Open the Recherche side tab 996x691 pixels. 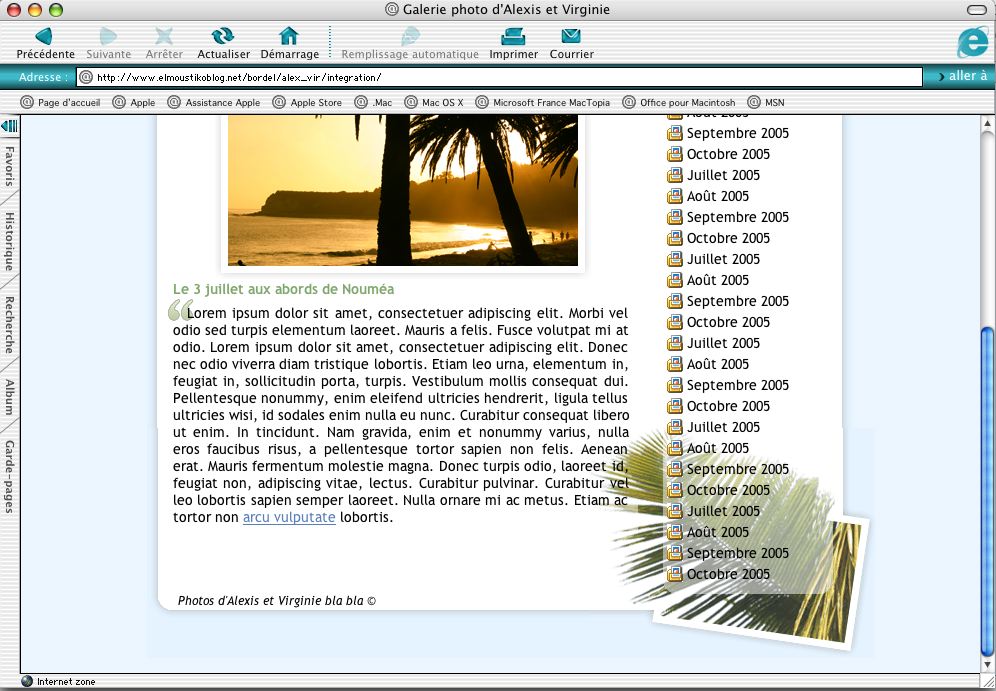coord(10,325)
